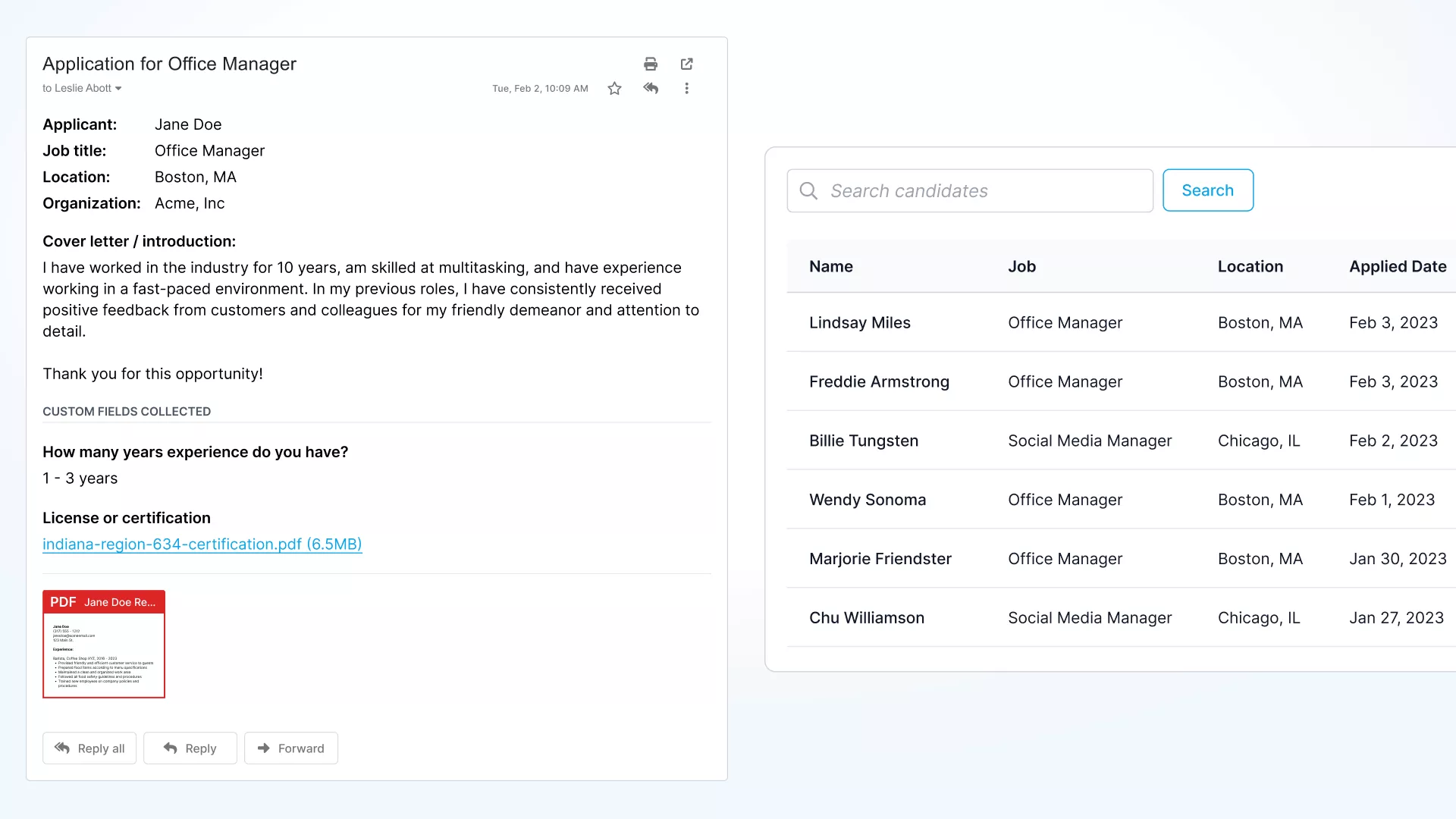Select the Billie Tungsten candidate row

click(x=863, y=441)
